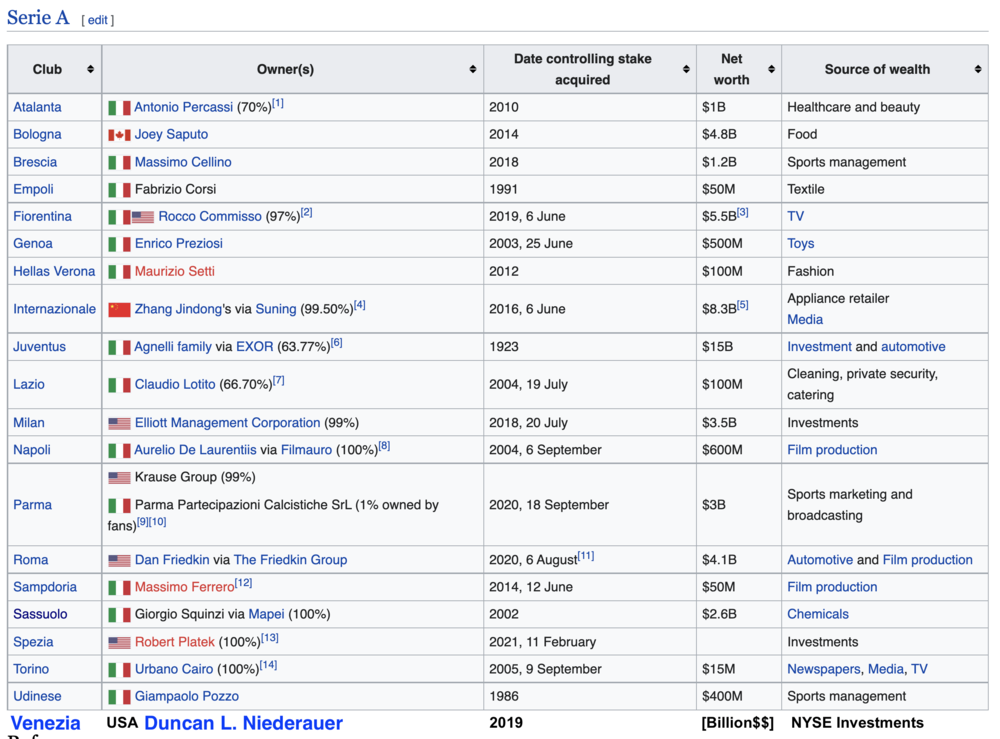Sort table by Owner(s) column arrows
Viewport: 1000px width, 739px height.
[x=472, y=70]
